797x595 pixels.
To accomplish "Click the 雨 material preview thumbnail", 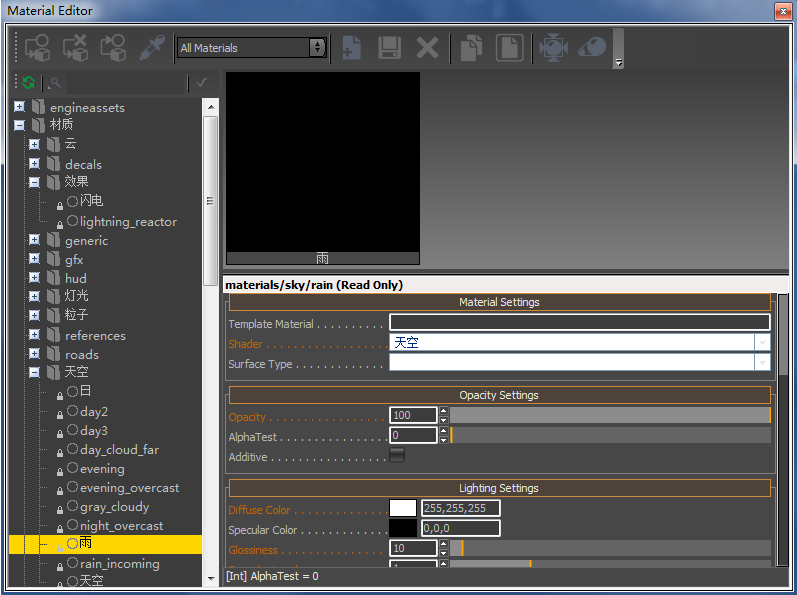I will click(323, 168).
